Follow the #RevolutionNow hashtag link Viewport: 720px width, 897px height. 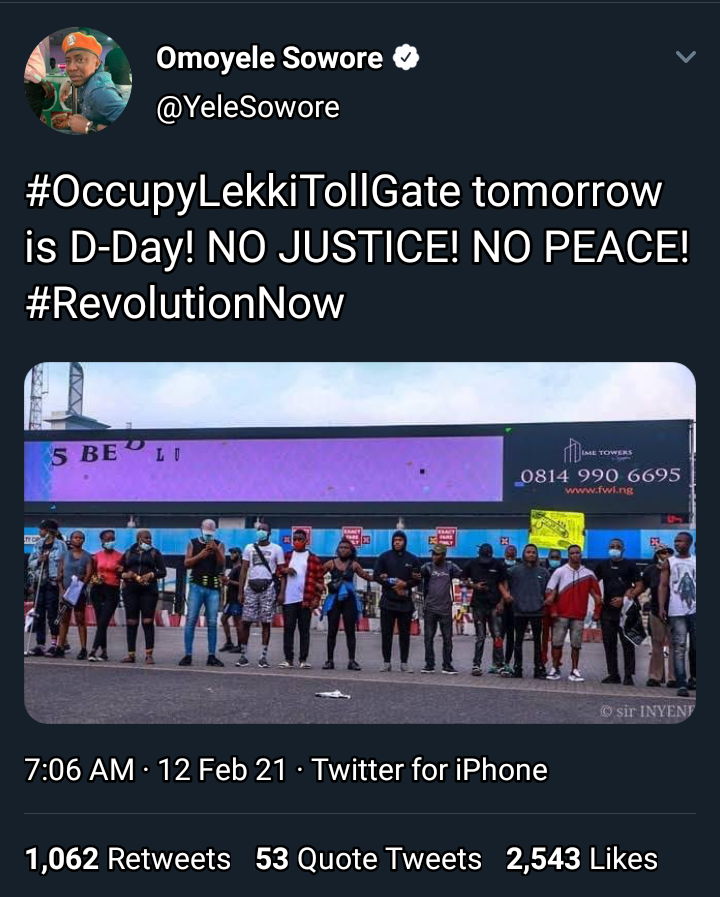[x=184, y=303]
